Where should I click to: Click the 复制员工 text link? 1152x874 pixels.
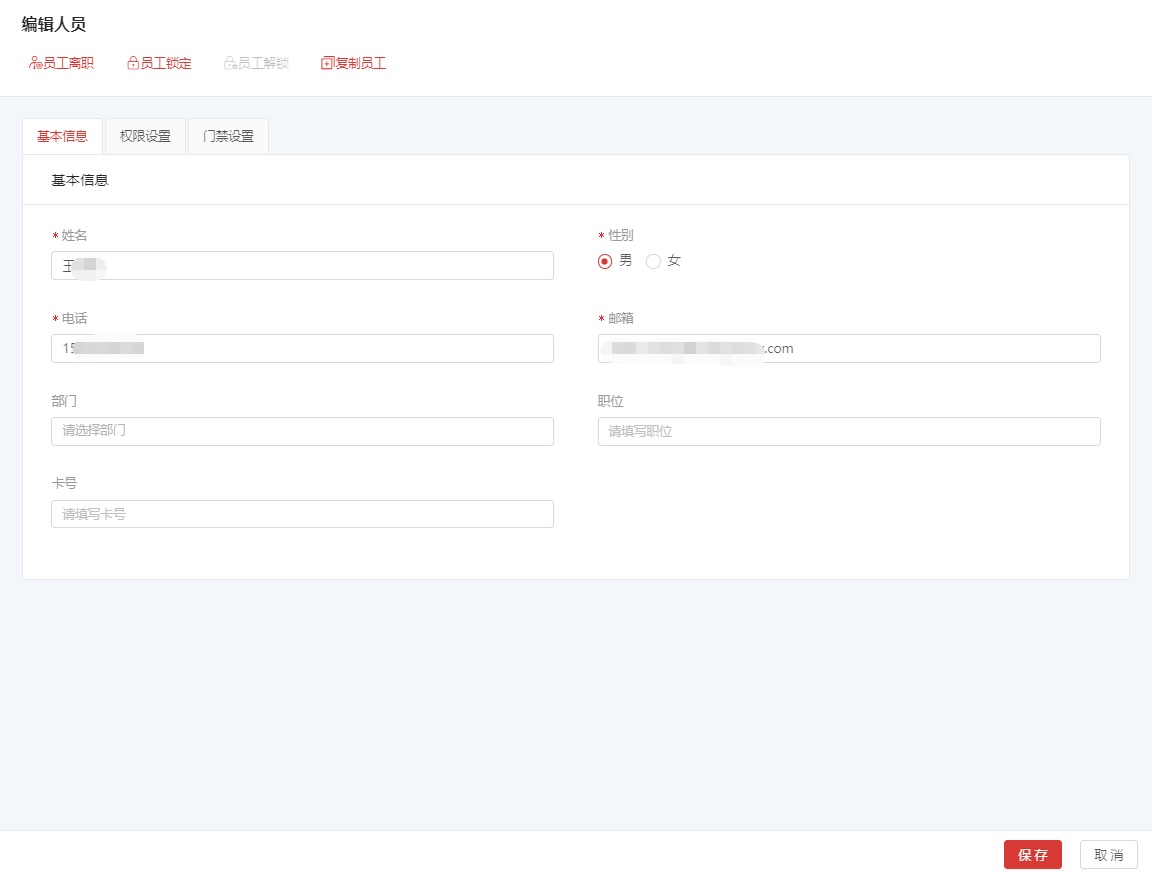point(361,63)
